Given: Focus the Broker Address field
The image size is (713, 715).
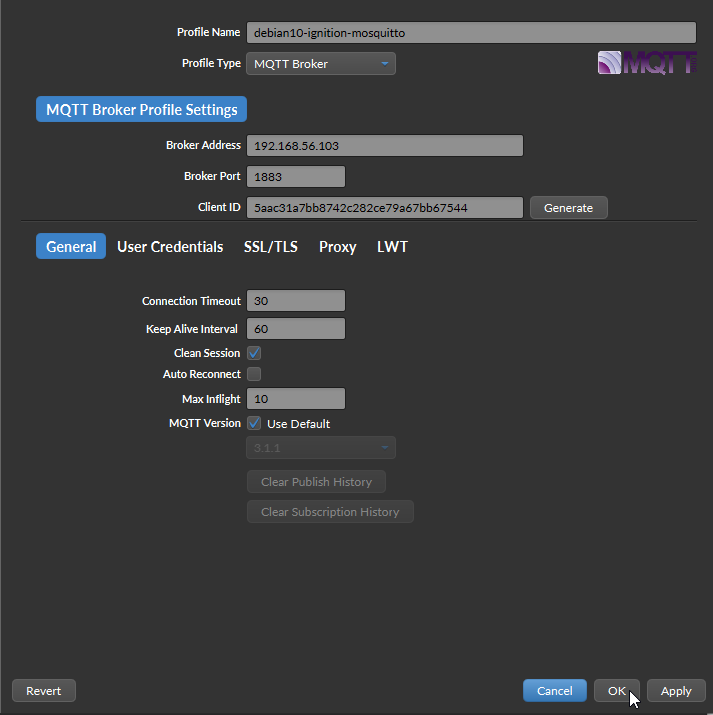Looking at the screenshot, I should click(384, 146).
